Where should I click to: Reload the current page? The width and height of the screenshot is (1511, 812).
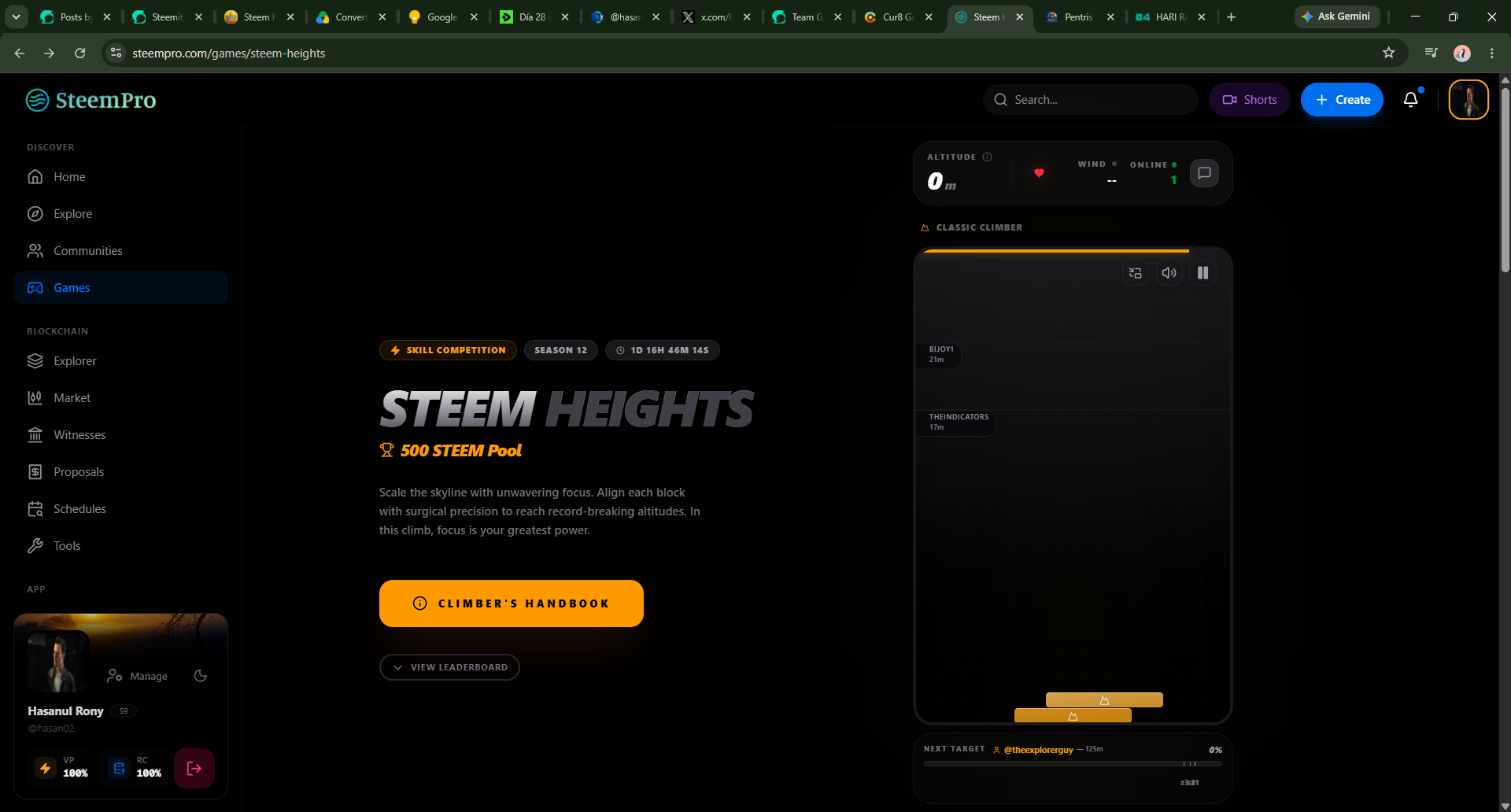[79, 53]
